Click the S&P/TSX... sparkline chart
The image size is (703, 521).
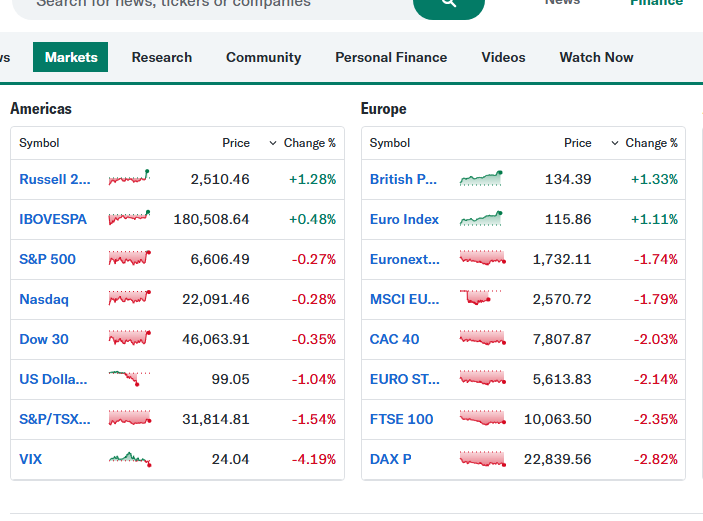pos(130,418)
